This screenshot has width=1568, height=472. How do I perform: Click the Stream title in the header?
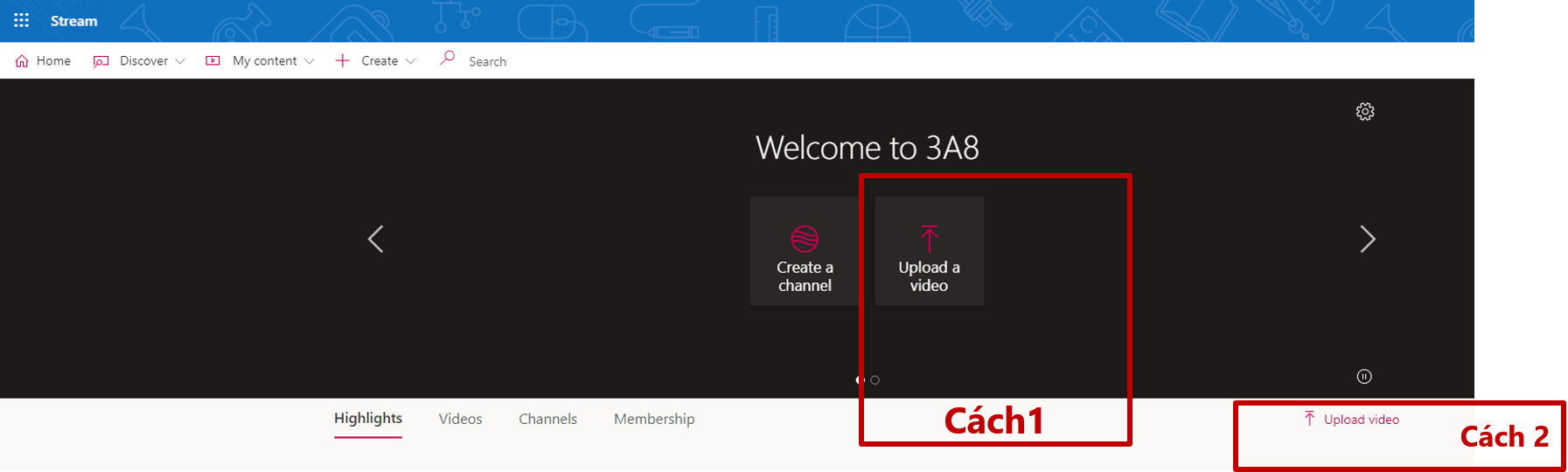[x=73, y=21]
